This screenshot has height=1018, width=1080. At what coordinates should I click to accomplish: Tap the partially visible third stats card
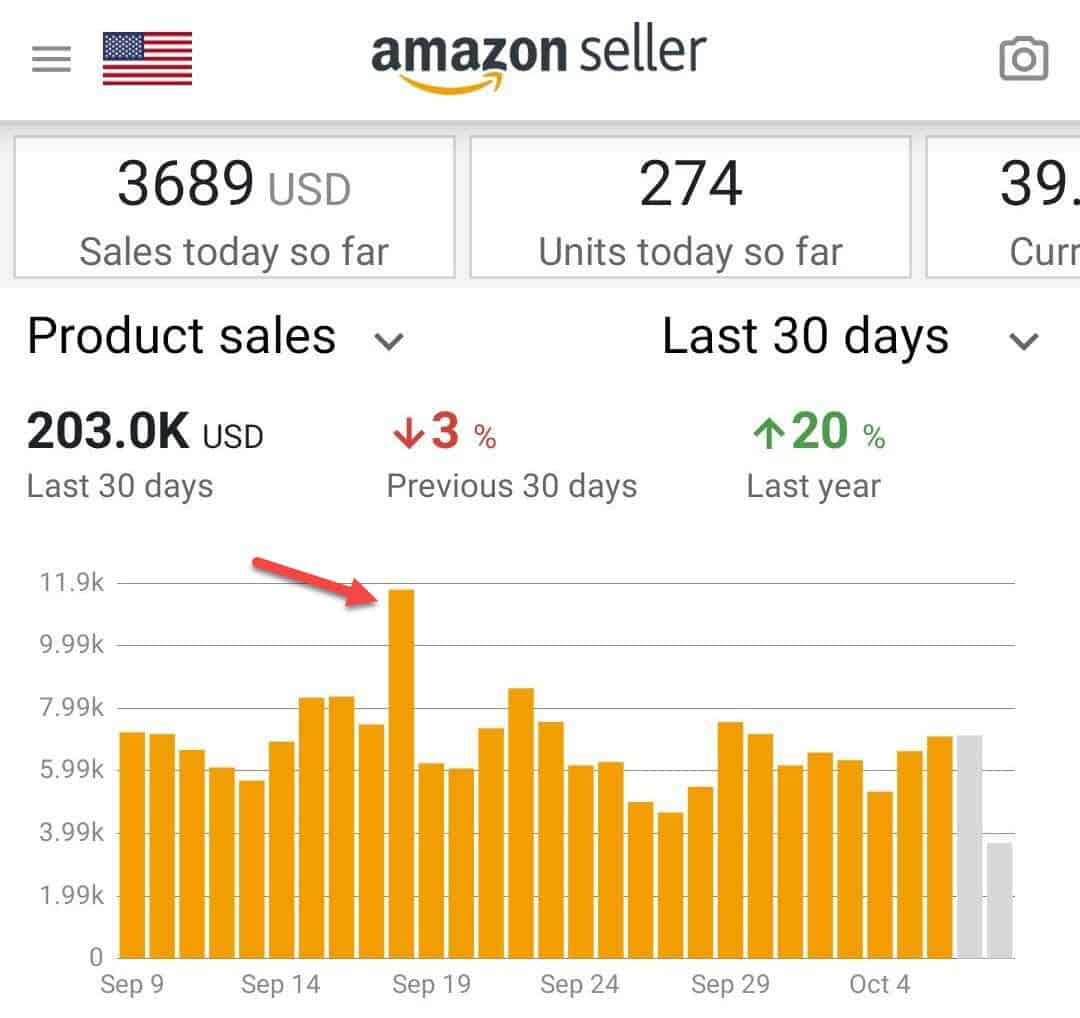pos(1004,207)
